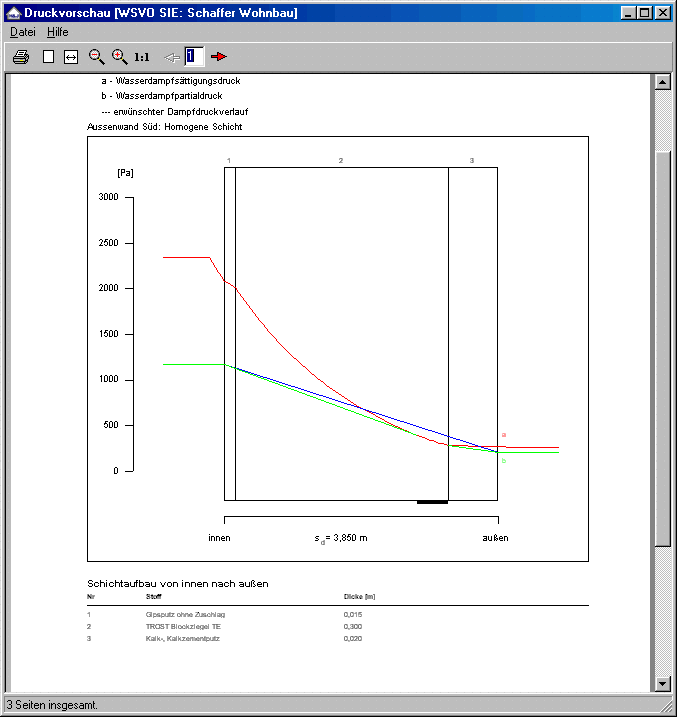
Task: Show whole page view
Action: click(x=48, y=57)
